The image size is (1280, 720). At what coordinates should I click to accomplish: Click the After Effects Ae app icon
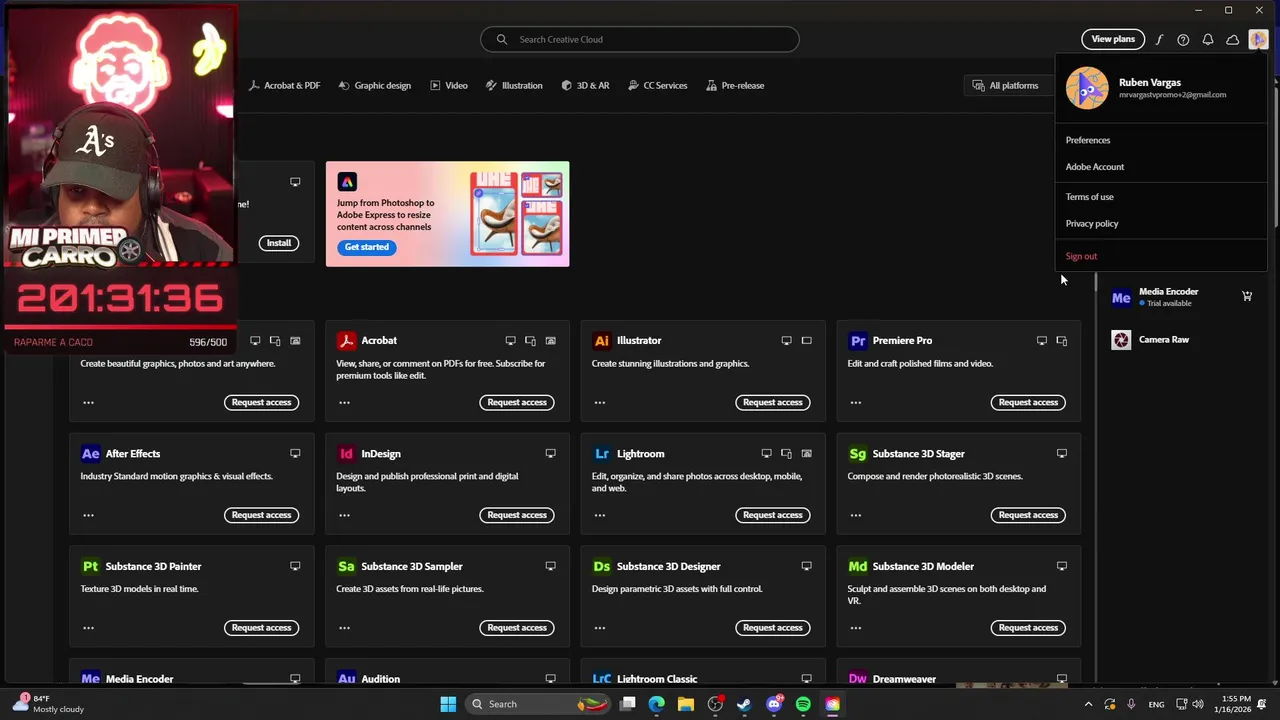pos(90,453)
